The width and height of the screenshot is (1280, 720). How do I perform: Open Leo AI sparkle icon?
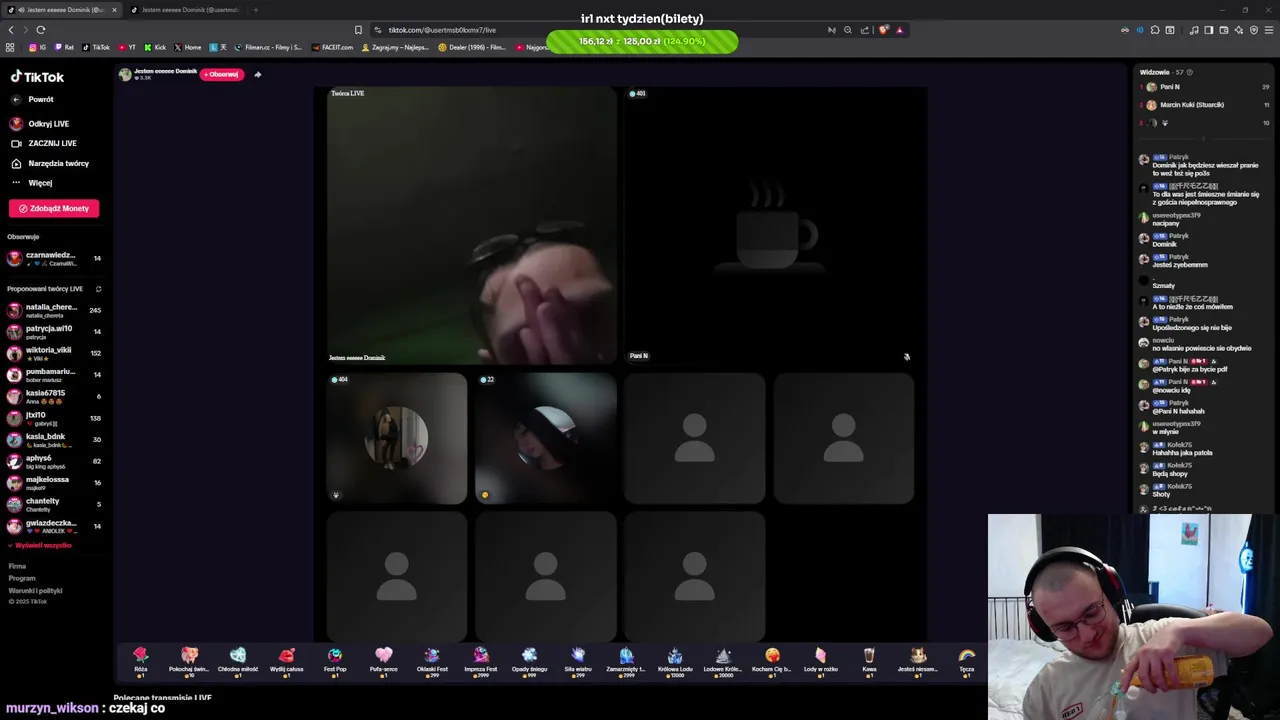point(1239,30)
